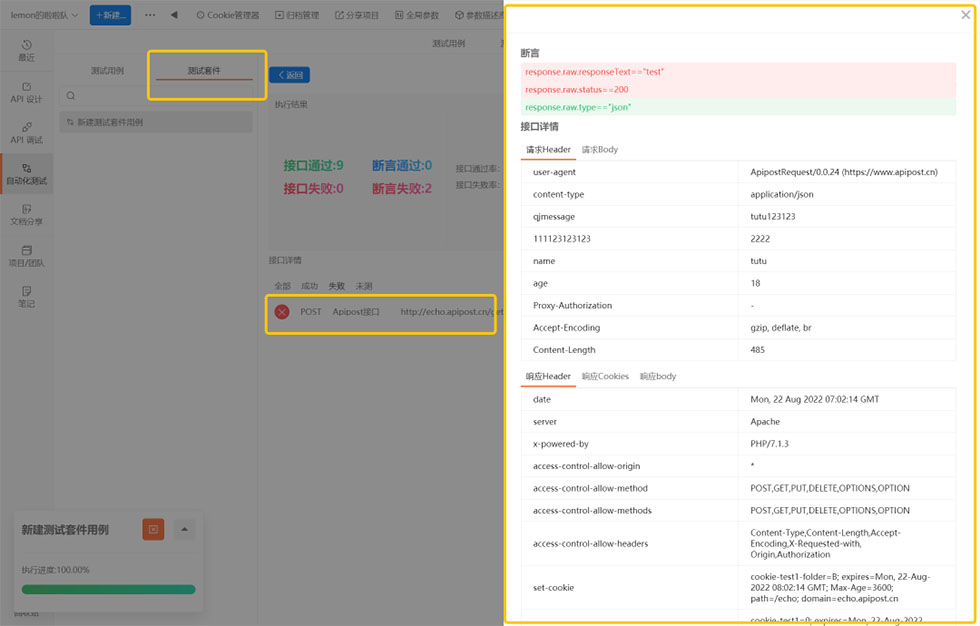
Task: Open 全局参数 in the top toolbar
Action: tap(417, 15)
